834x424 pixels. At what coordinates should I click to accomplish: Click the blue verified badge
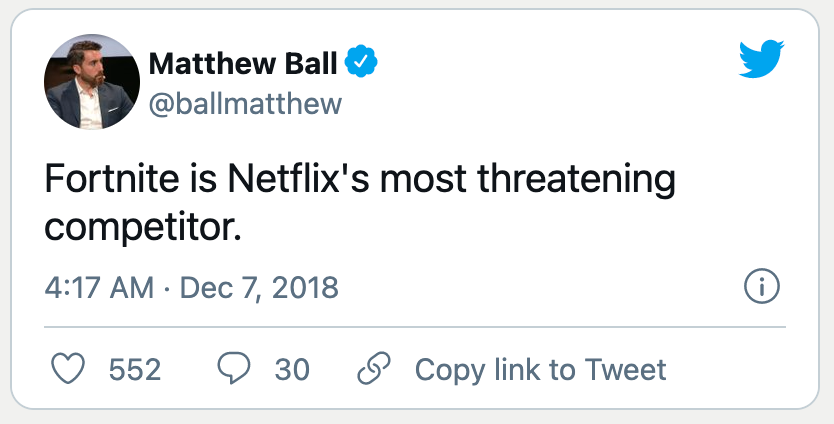point(361,64)
